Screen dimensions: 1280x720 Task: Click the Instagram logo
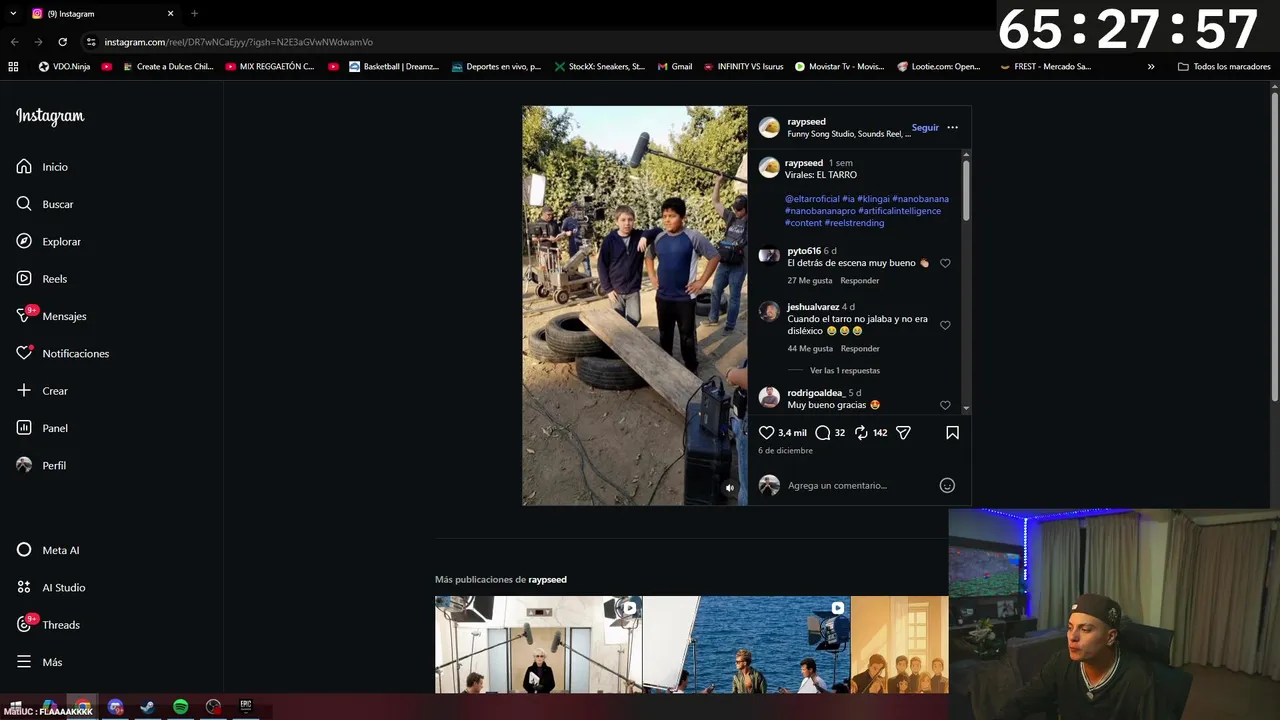(50, 116)
